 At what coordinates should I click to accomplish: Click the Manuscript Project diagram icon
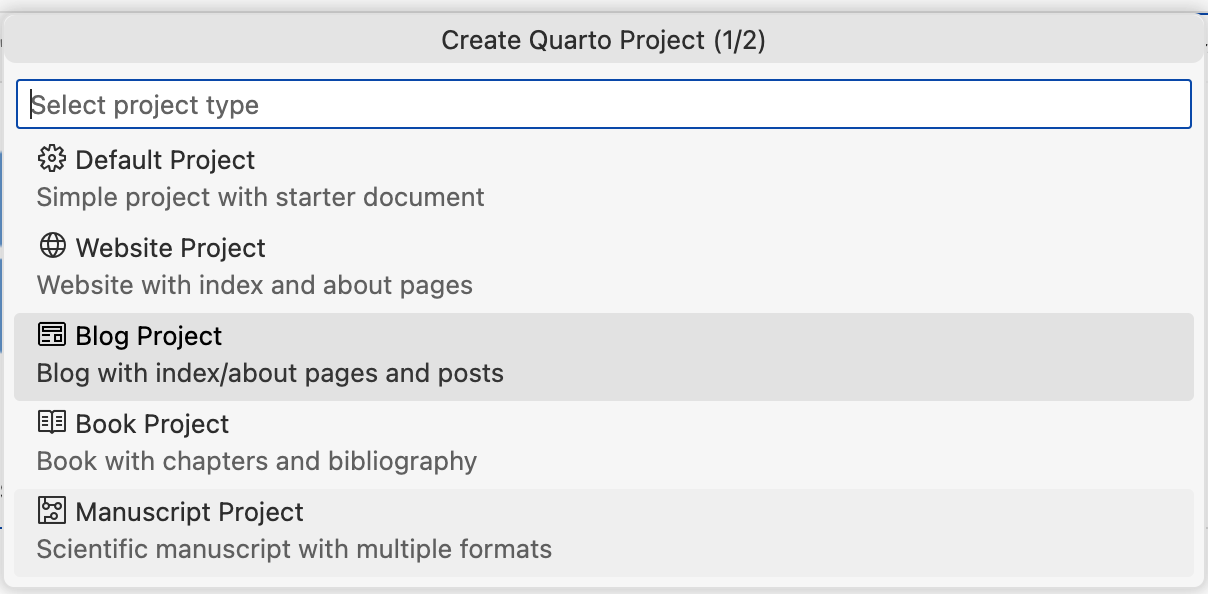[x=51, y=511]
